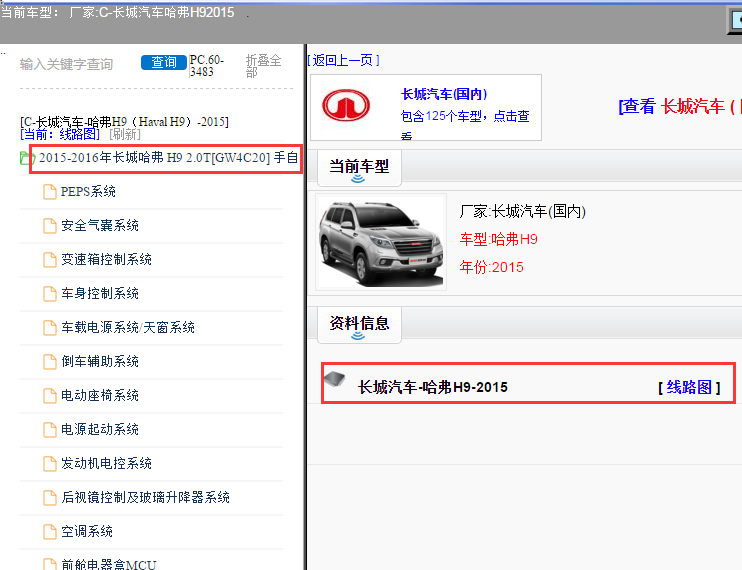Click the [C-长城汽车-哈弗H9 (Haval H9) -2015] heading

click(x=124, y=122)
